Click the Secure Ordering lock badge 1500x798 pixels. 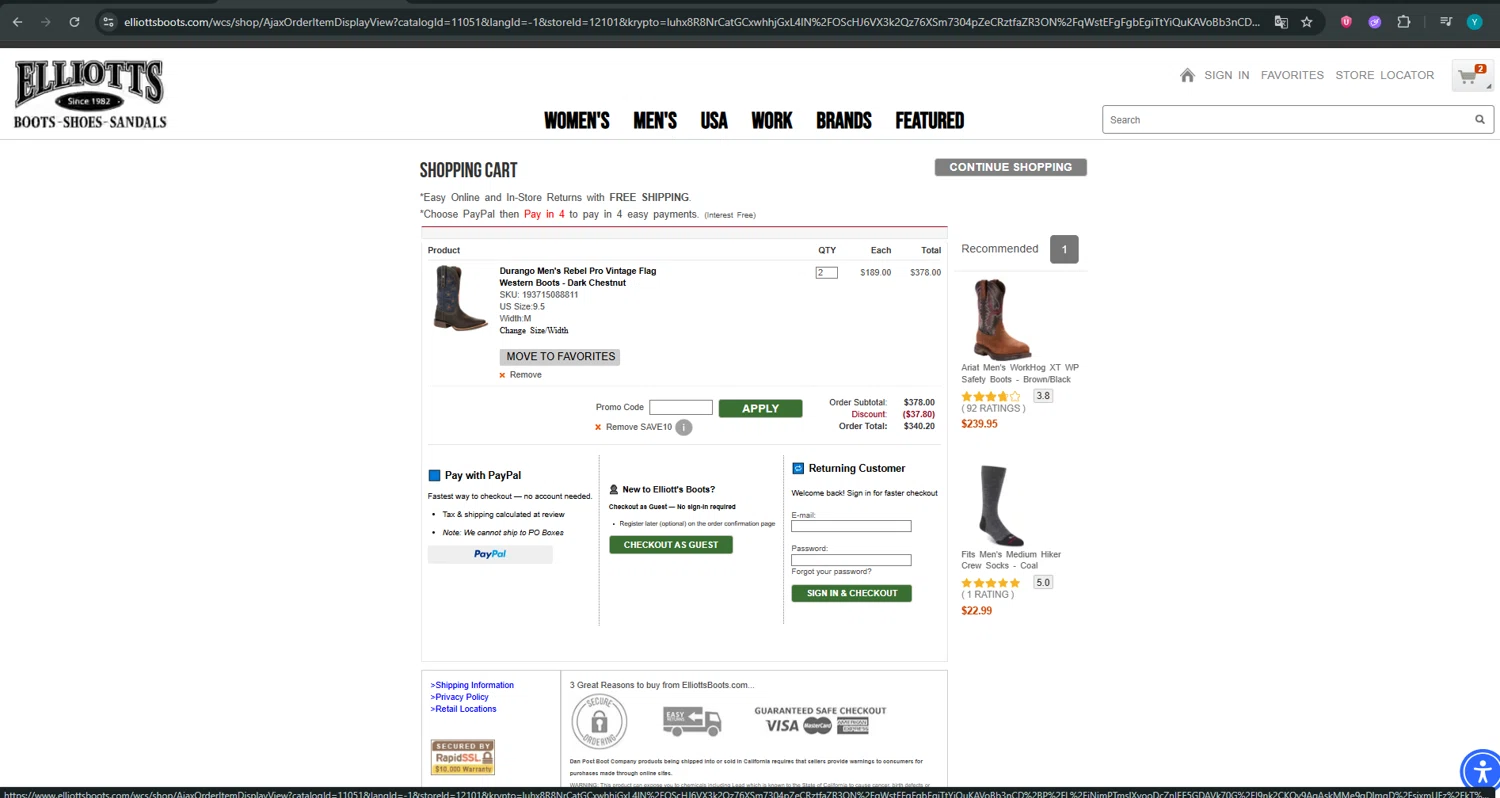point(599,722)
